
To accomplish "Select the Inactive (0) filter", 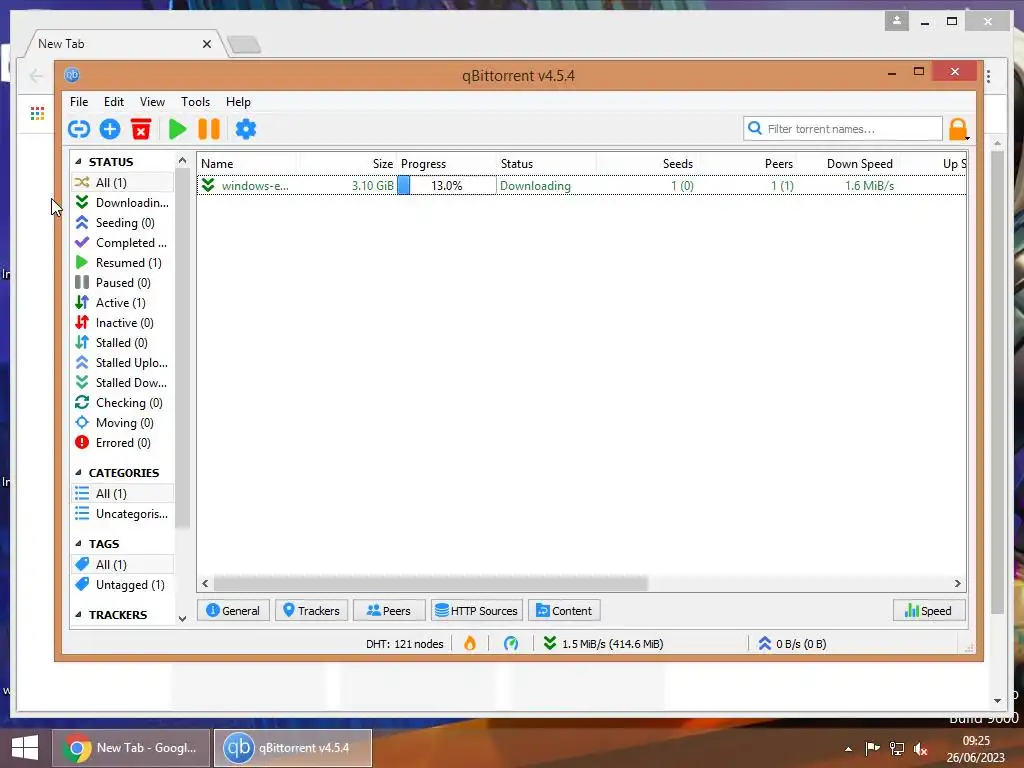I will pyautogui.click(x=122, y=323).
